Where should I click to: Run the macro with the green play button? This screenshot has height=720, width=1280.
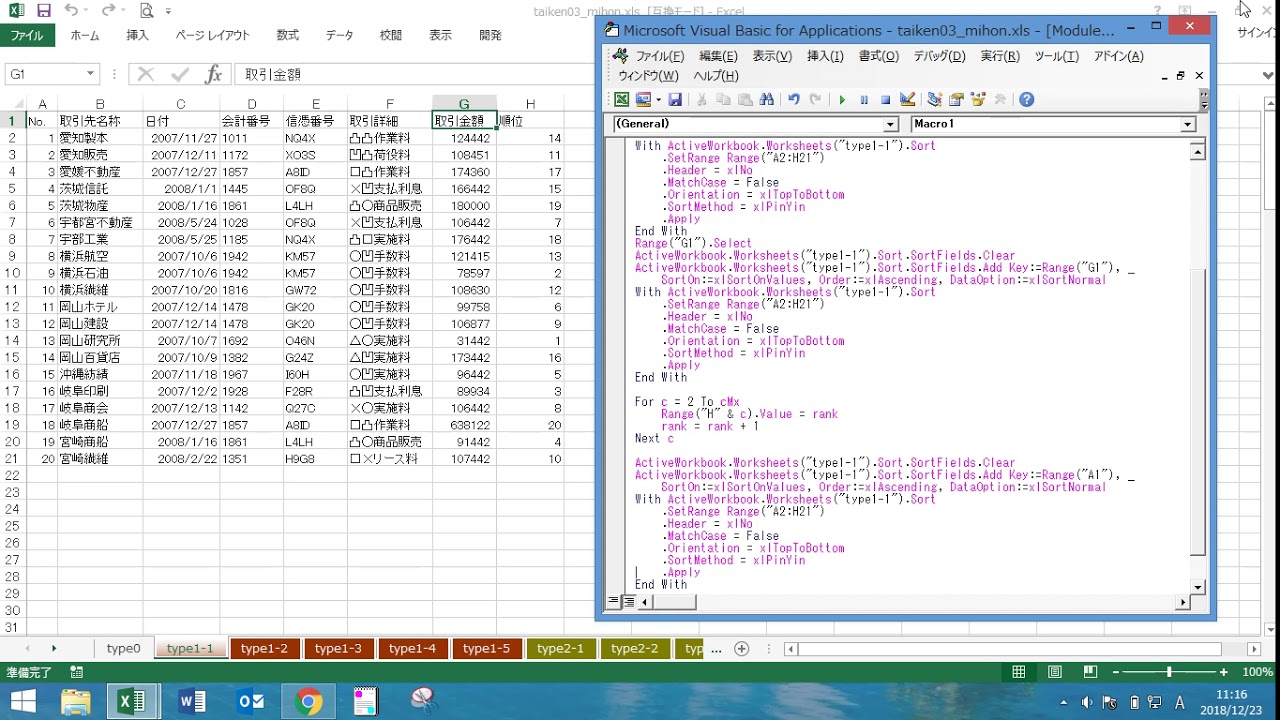(x=842, y=100)
